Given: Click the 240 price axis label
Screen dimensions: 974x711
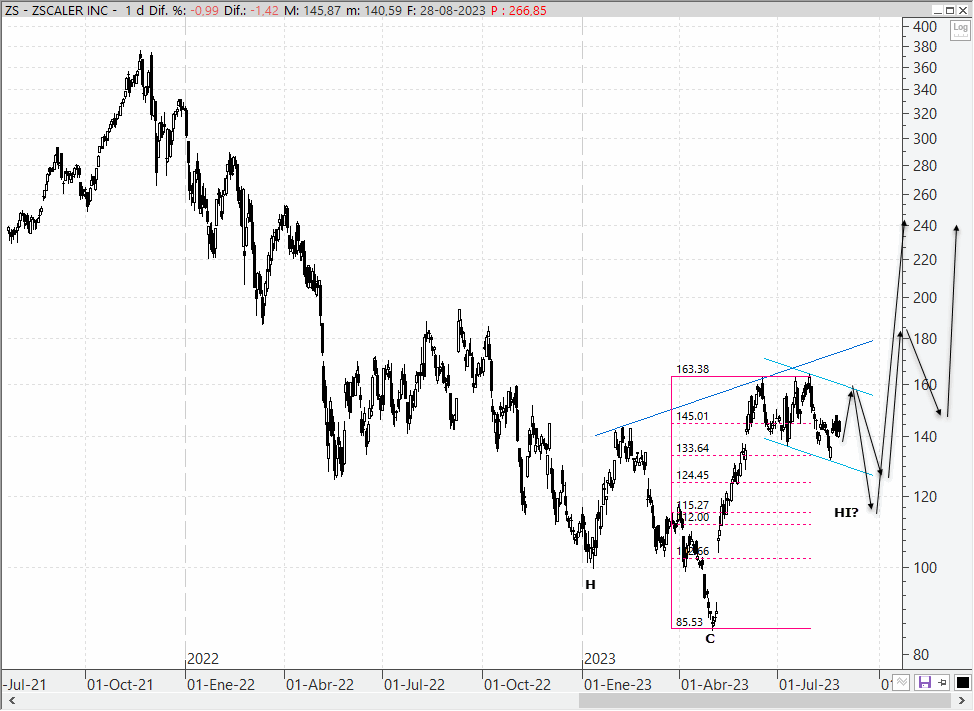Looking at the screenshot, I should (925, 225).
